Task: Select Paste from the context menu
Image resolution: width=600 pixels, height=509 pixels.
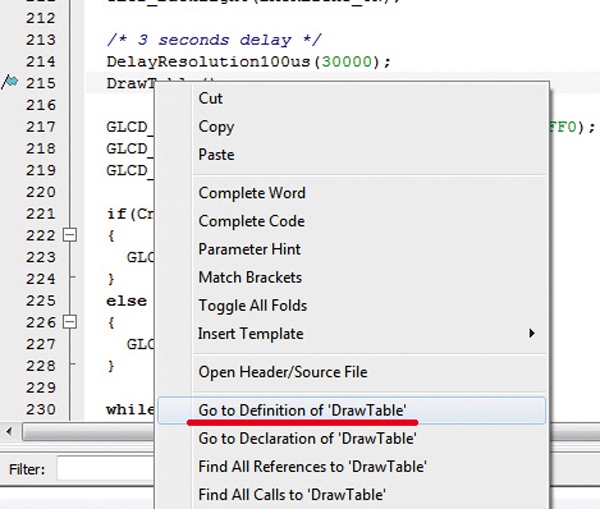Action: point(216,154)
